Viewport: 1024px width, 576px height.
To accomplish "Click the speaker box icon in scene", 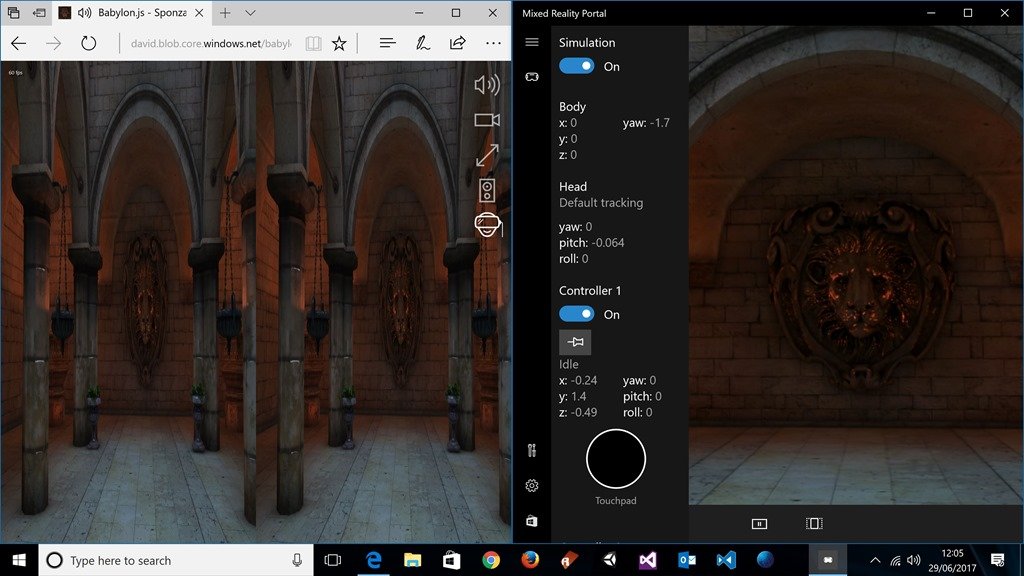I will pos(487,191).
